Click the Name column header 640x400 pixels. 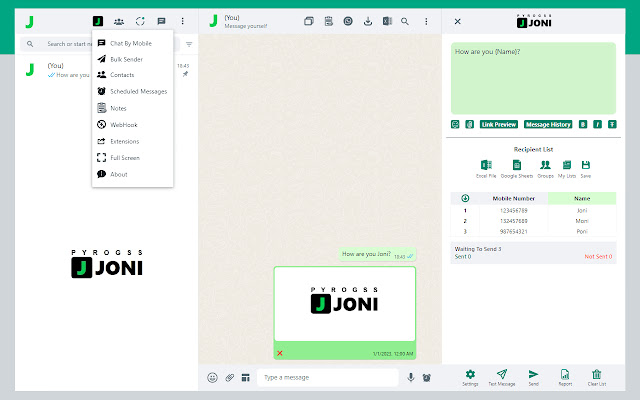[x=582, y=198]
